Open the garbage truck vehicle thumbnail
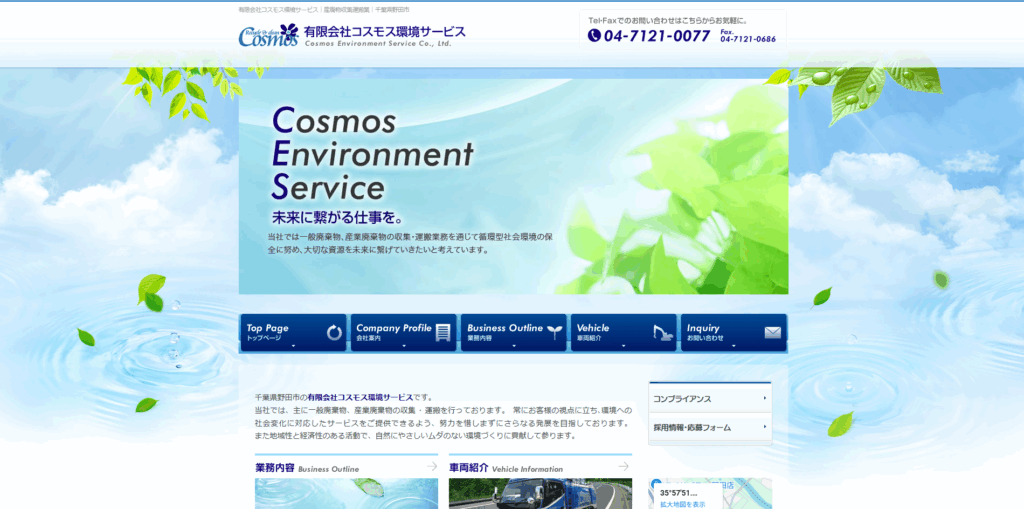The width and height of the screenshot is (1024, 509). (x=540, y=494)
